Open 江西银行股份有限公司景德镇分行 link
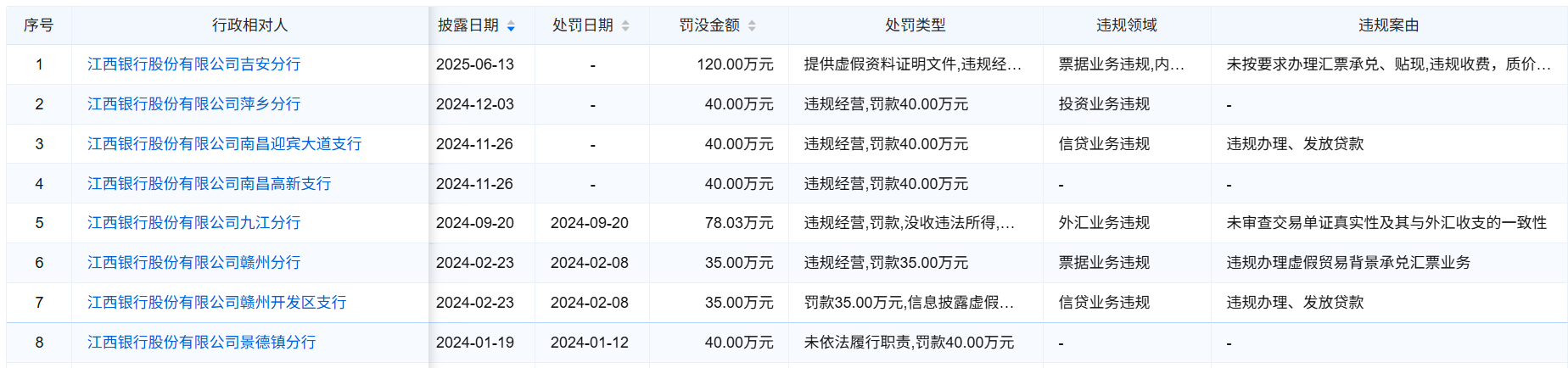This screenshot has height=368, width=1568. point(201,343)
